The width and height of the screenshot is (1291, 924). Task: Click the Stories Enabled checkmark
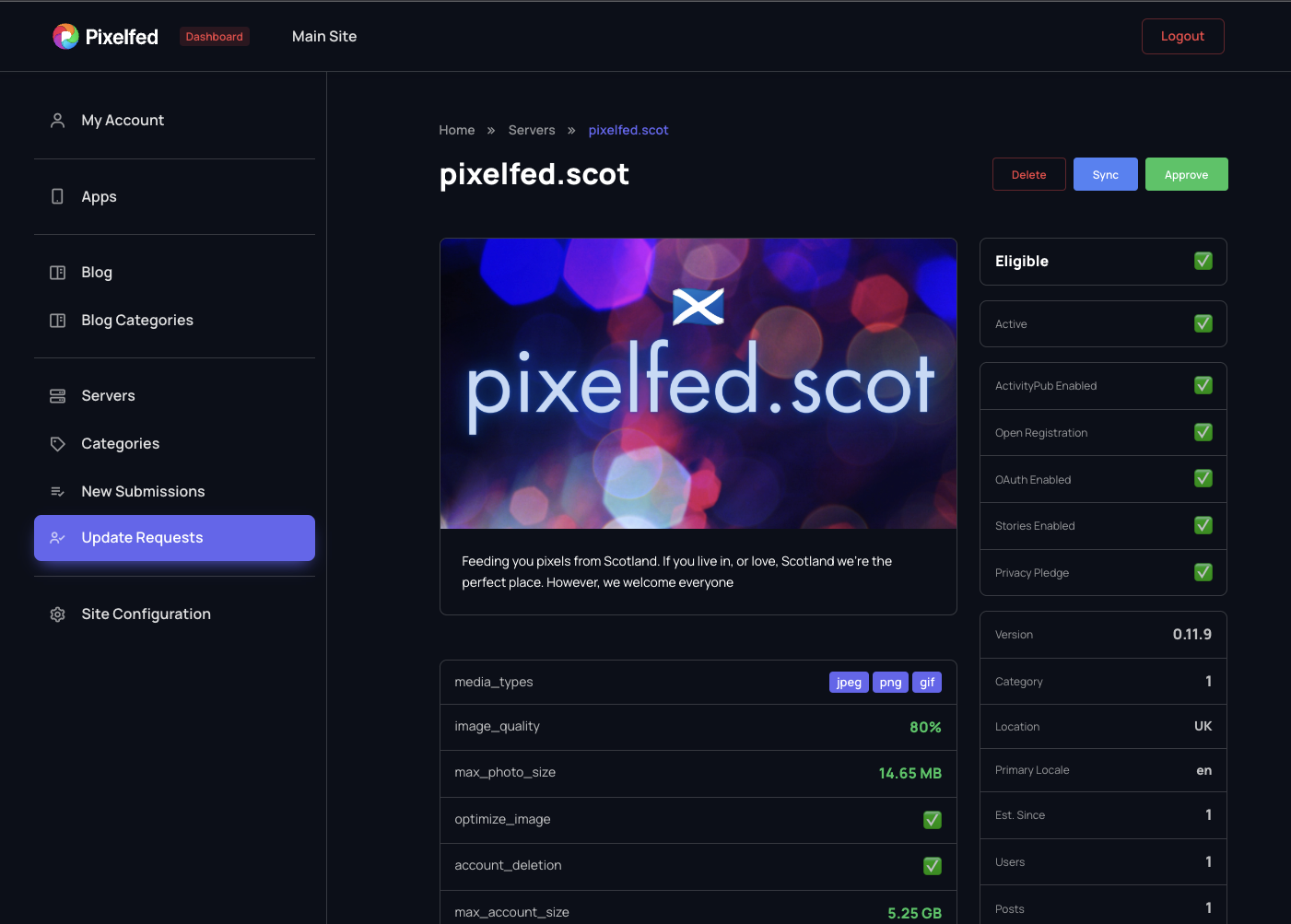pyautogui.click(x=1203, y=525)
